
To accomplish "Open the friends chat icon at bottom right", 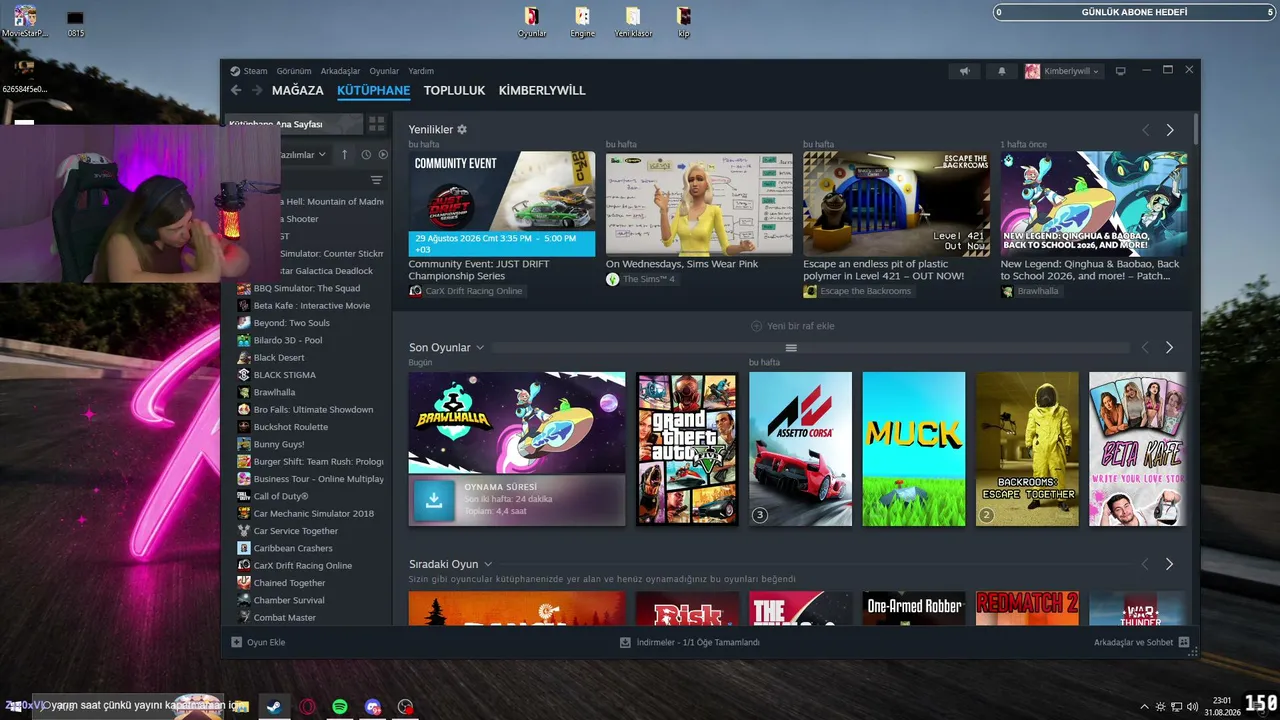I will point(1184,642).
